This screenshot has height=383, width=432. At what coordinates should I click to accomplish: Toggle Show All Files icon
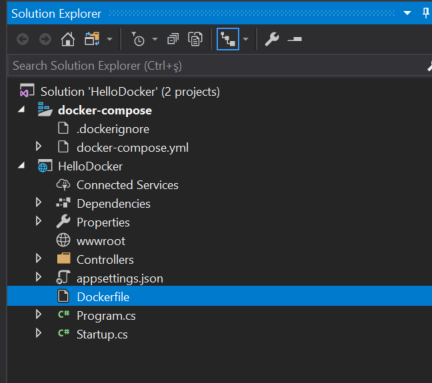point(195,39)
